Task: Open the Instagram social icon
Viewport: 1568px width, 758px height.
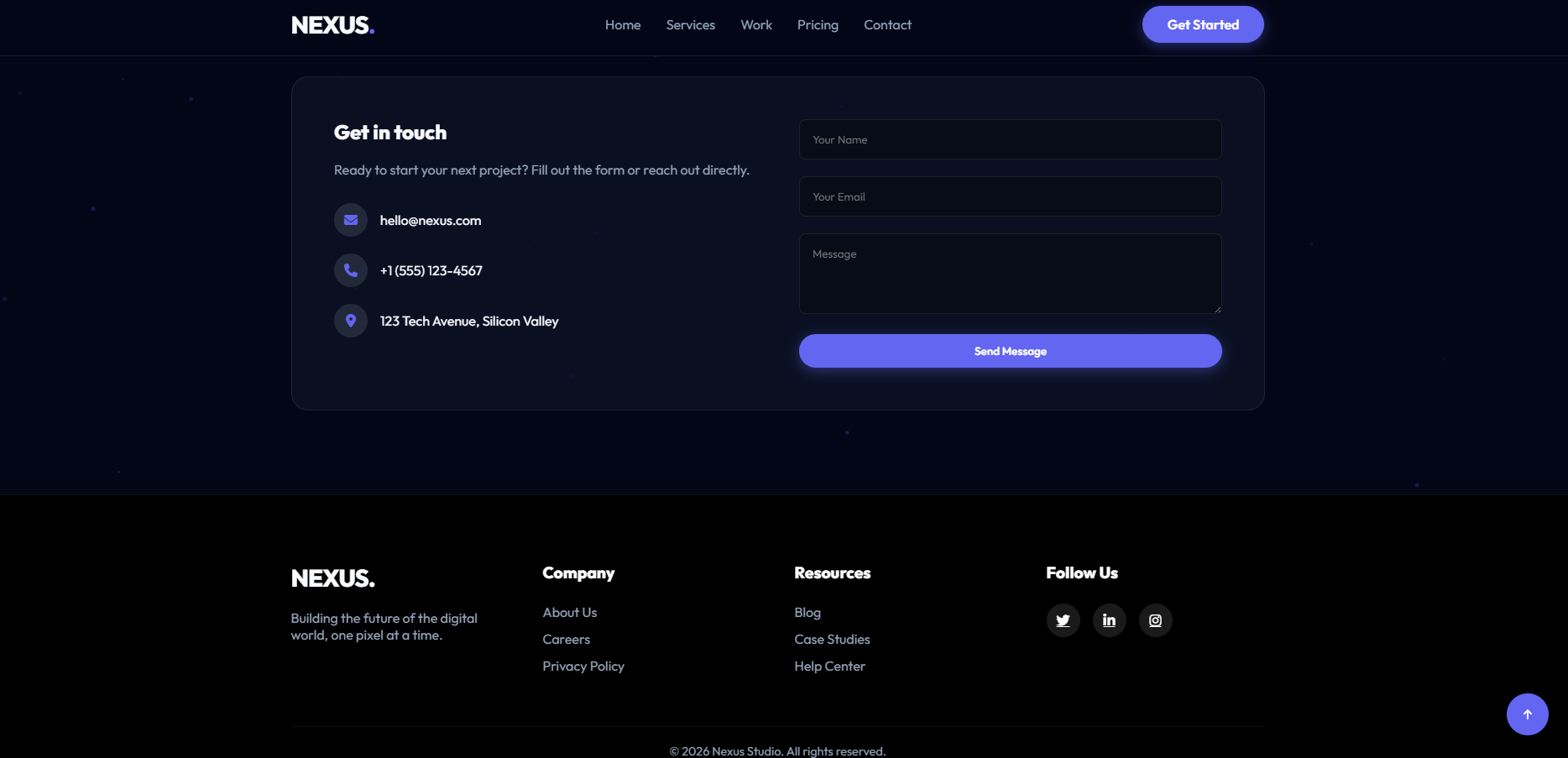Action: pyautogui.click(x=1155, y=620)
